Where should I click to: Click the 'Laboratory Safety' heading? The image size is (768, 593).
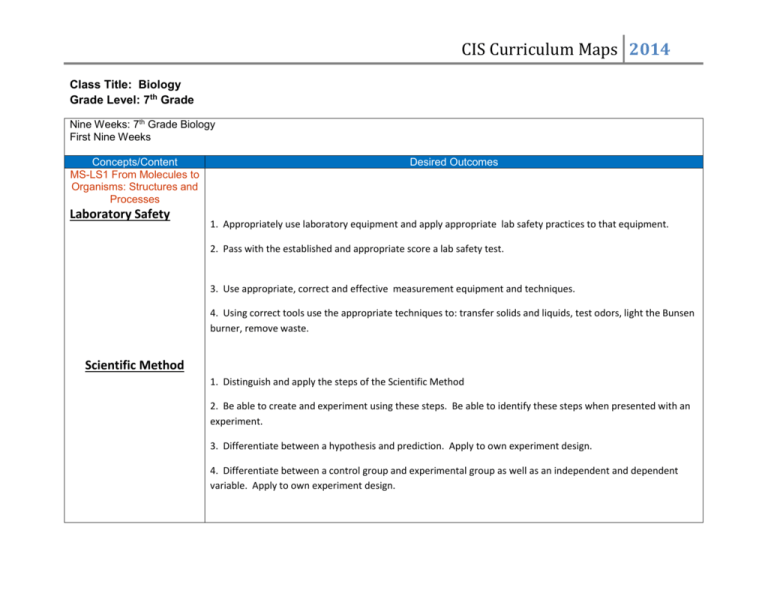tap(120, 214)
